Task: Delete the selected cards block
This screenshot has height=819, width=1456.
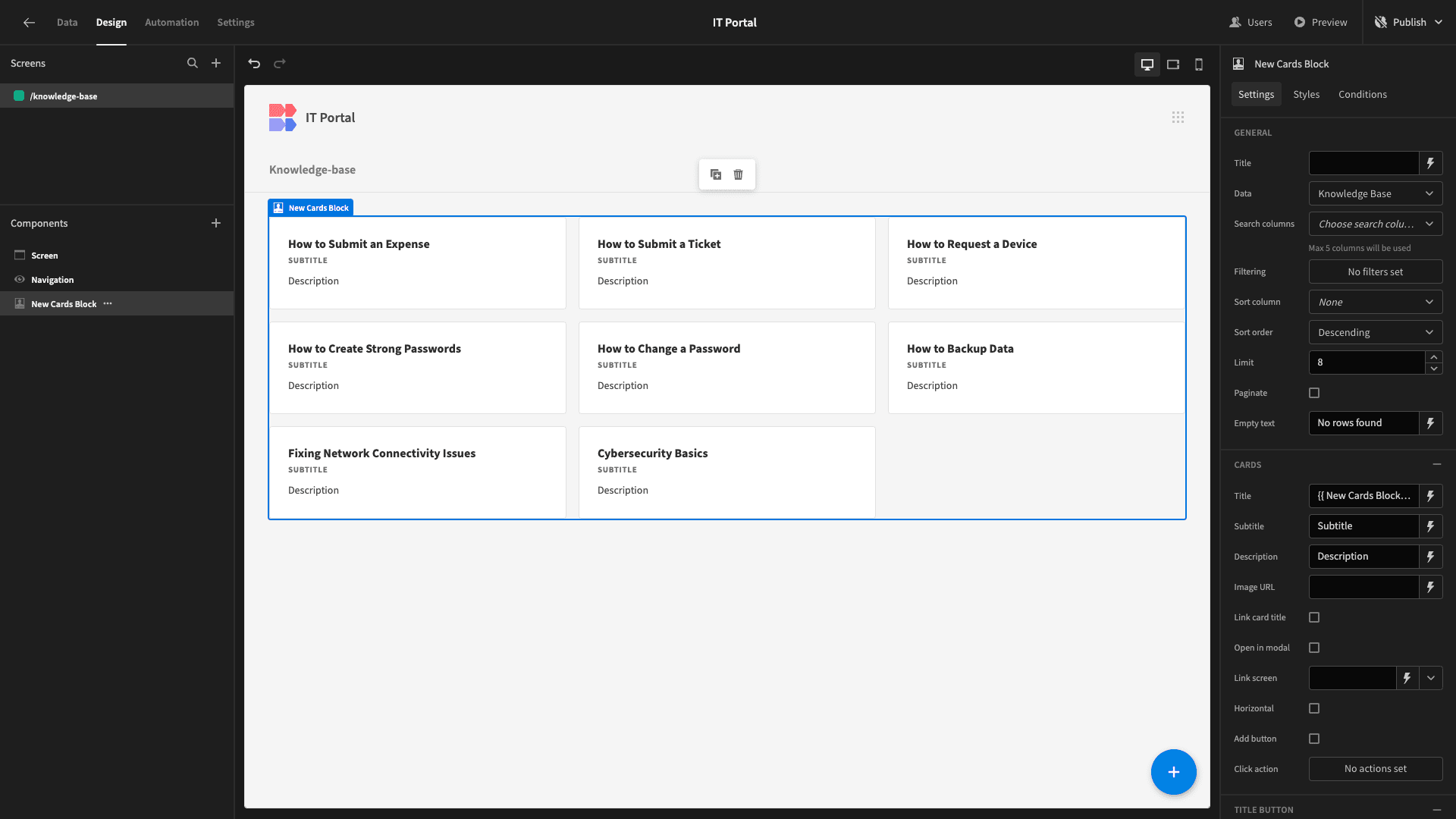Action: (x=739, y=174)
